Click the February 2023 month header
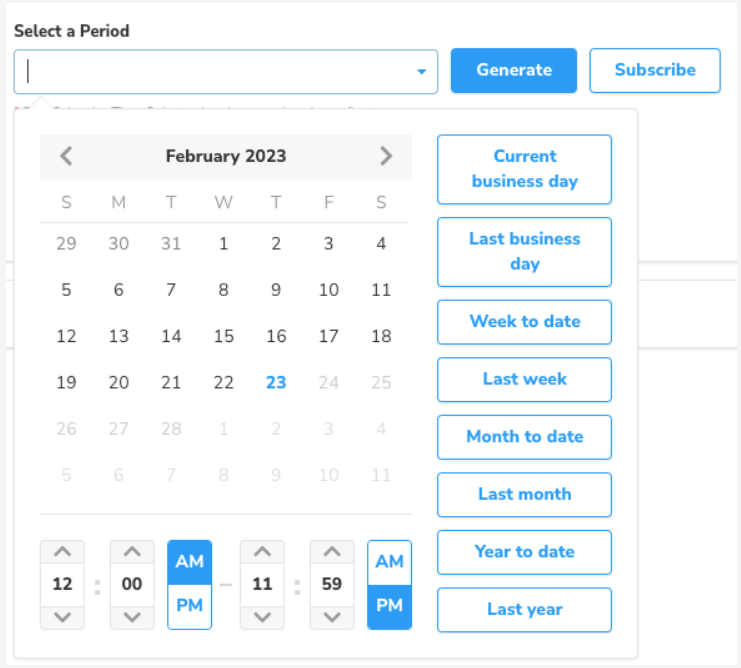741x668 pixels. pos(226,156)
